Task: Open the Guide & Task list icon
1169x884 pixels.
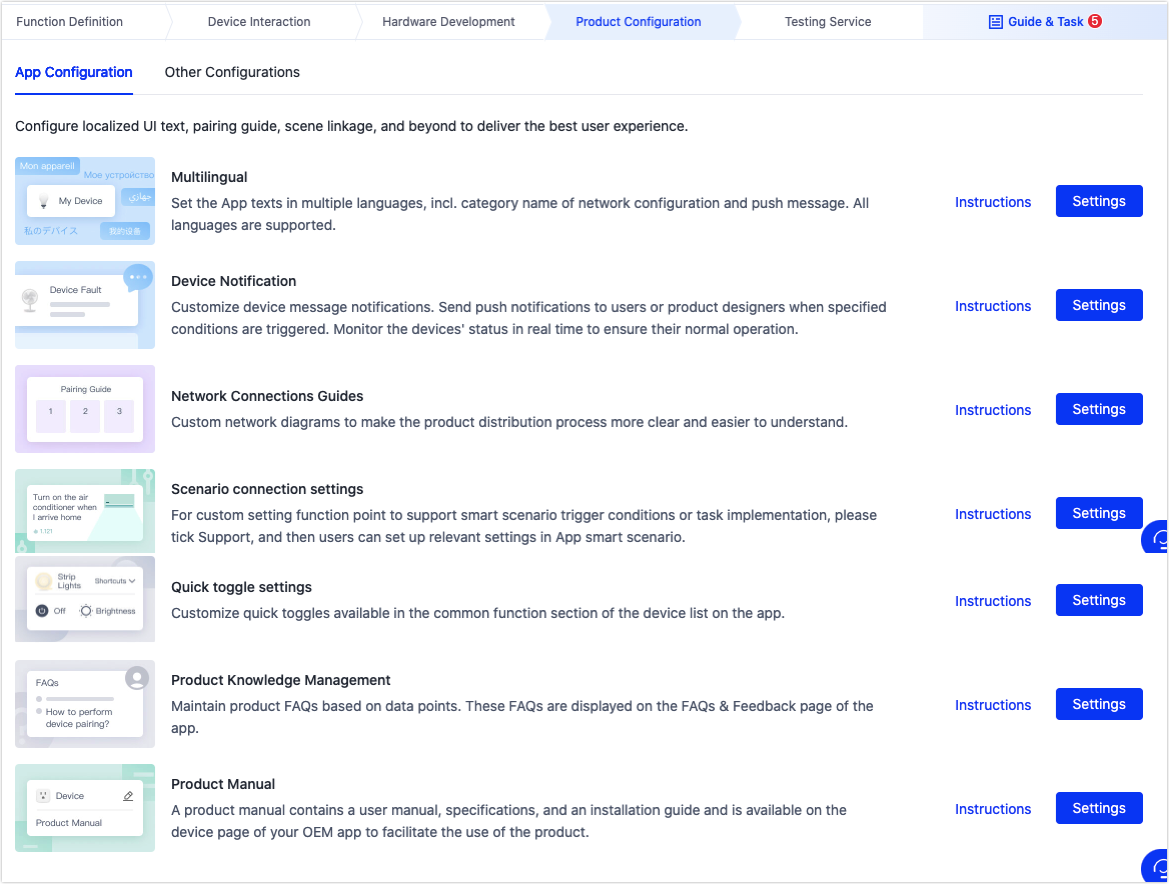Action: point(995,21)
